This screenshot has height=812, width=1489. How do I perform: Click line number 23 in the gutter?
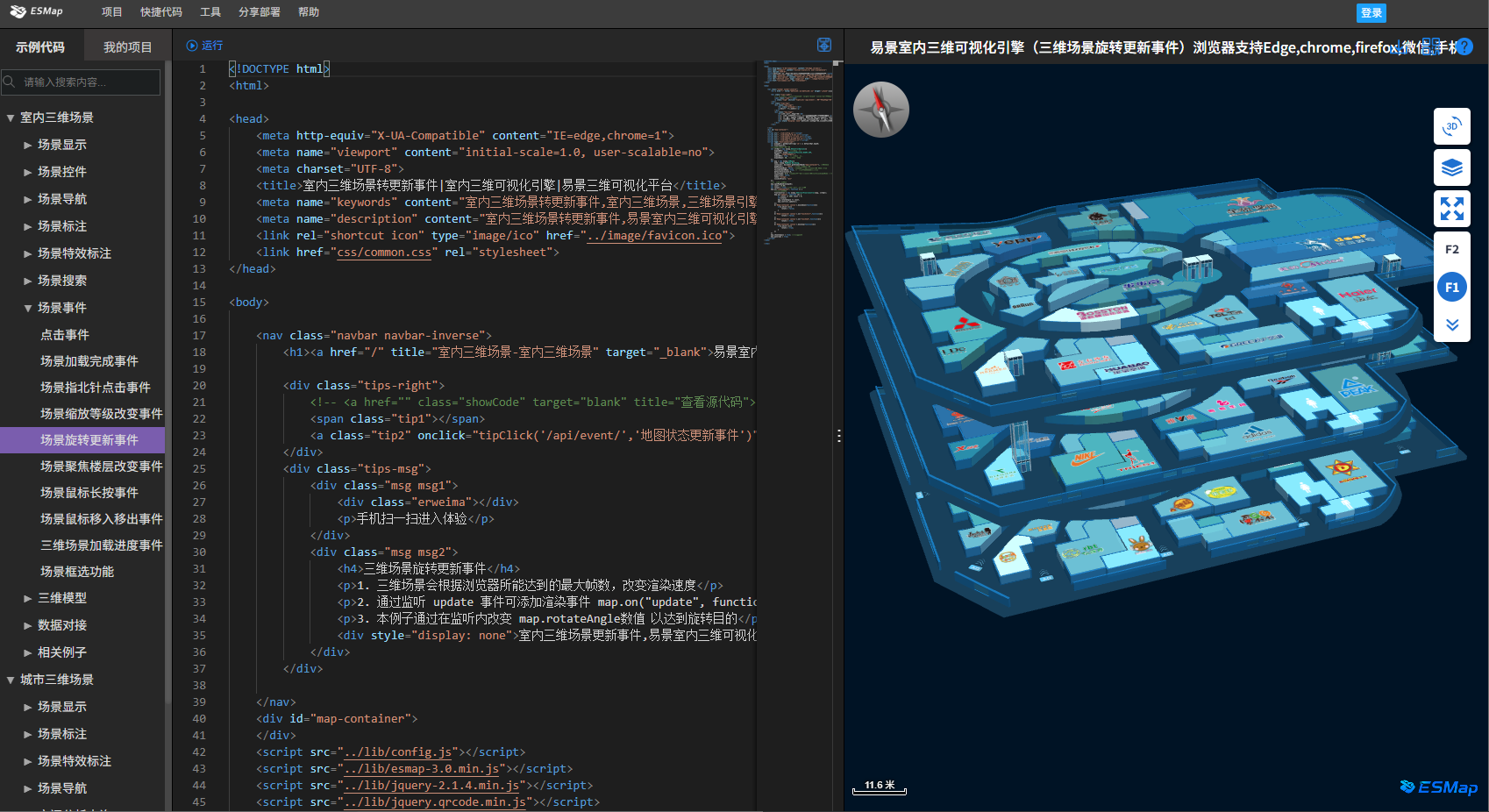(200, 436)
